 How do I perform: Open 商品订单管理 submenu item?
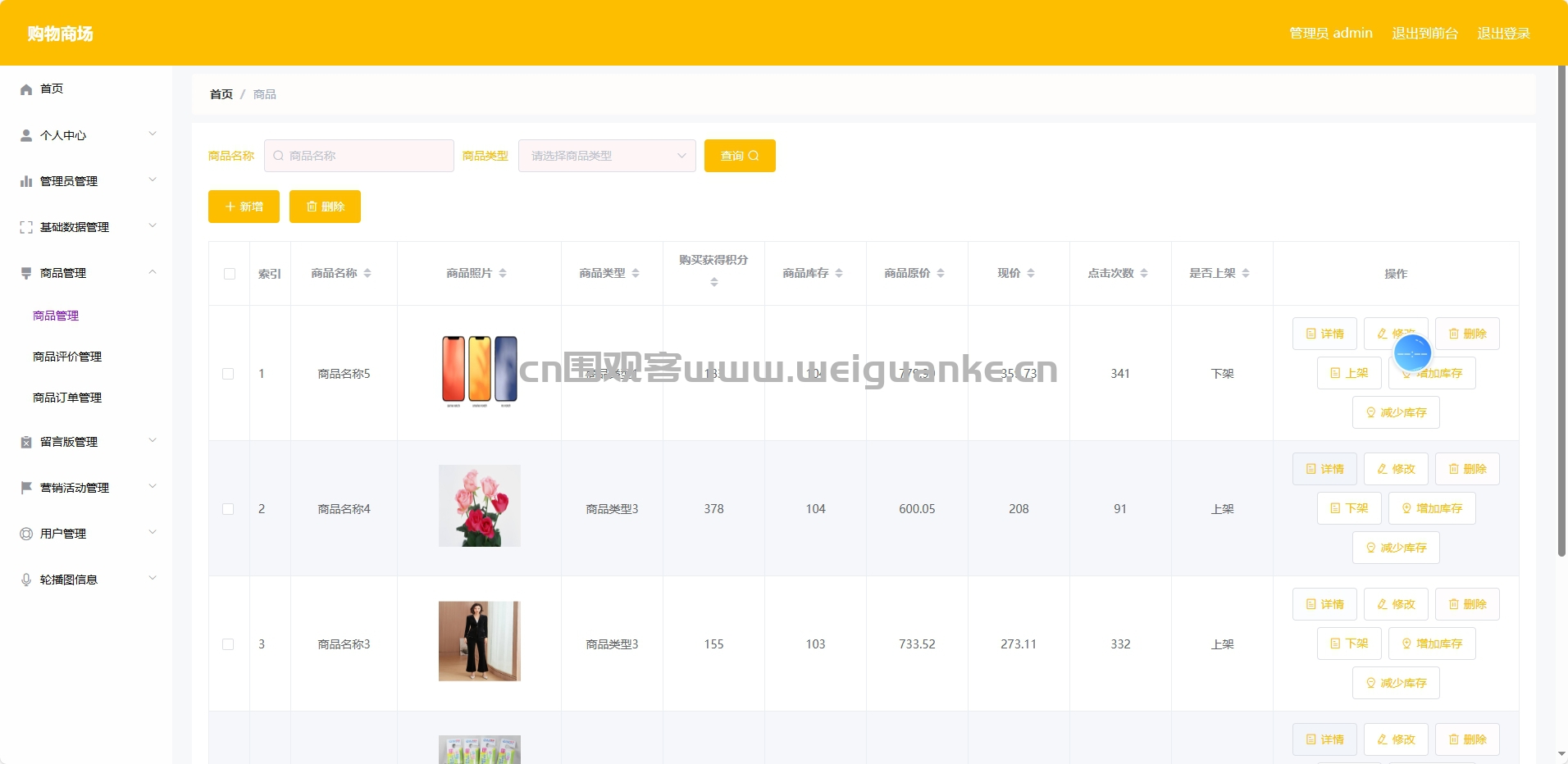pyautogui.click(x=67, y=398)
